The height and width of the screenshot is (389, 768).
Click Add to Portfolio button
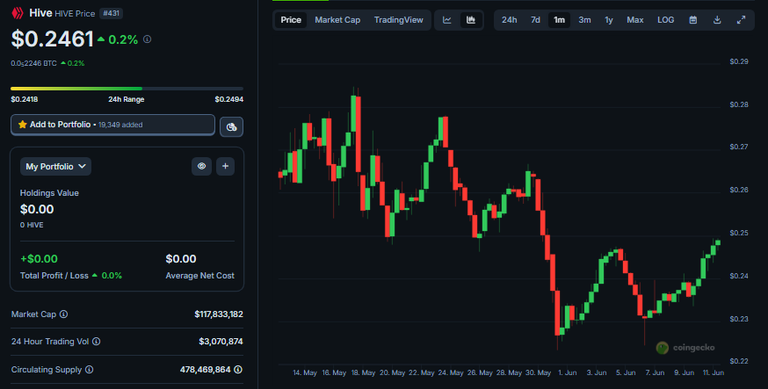[x=113, y=125]
